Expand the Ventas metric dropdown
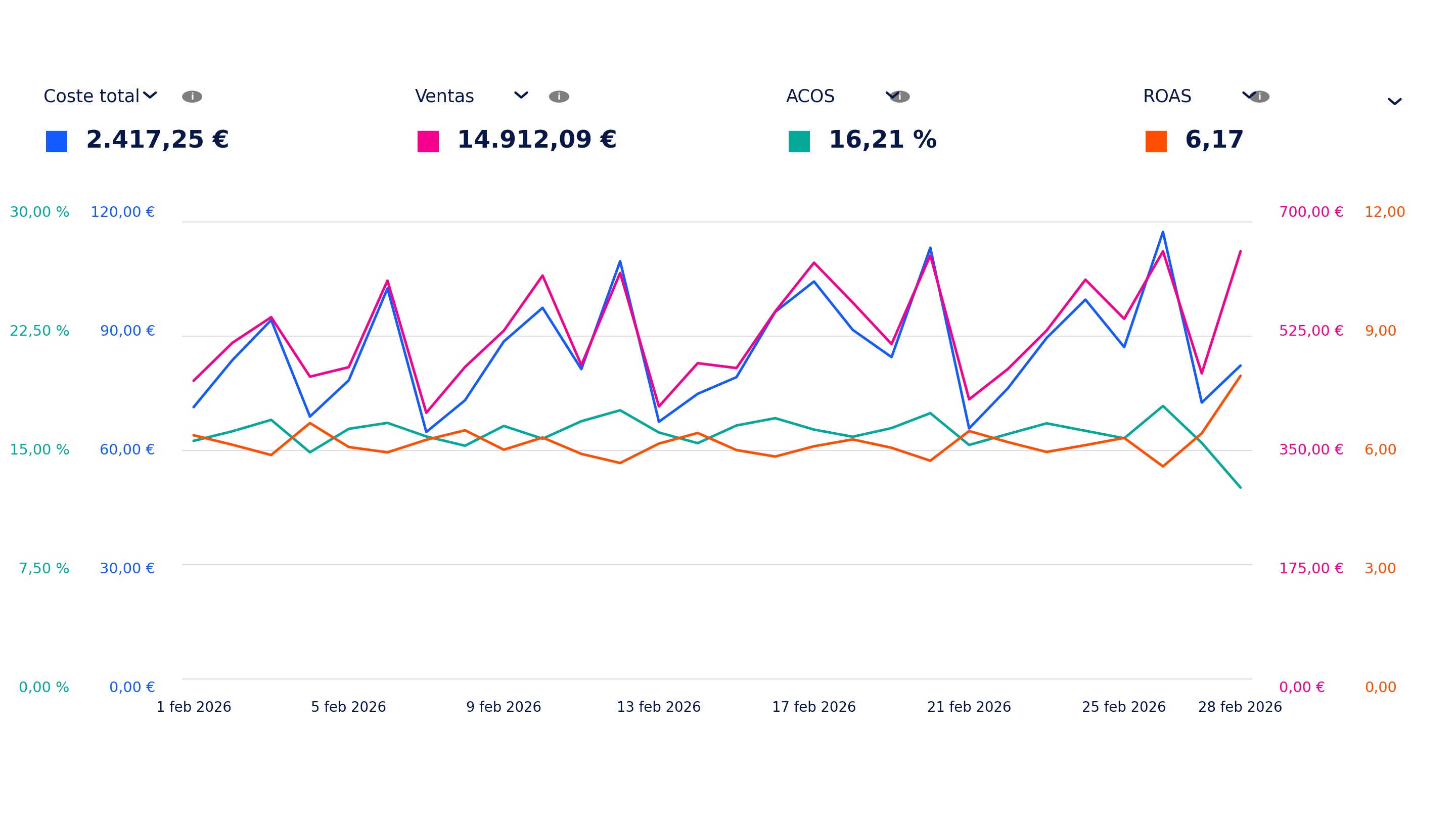This screenshot has height=819, width=1456. [x=521, y=95]
